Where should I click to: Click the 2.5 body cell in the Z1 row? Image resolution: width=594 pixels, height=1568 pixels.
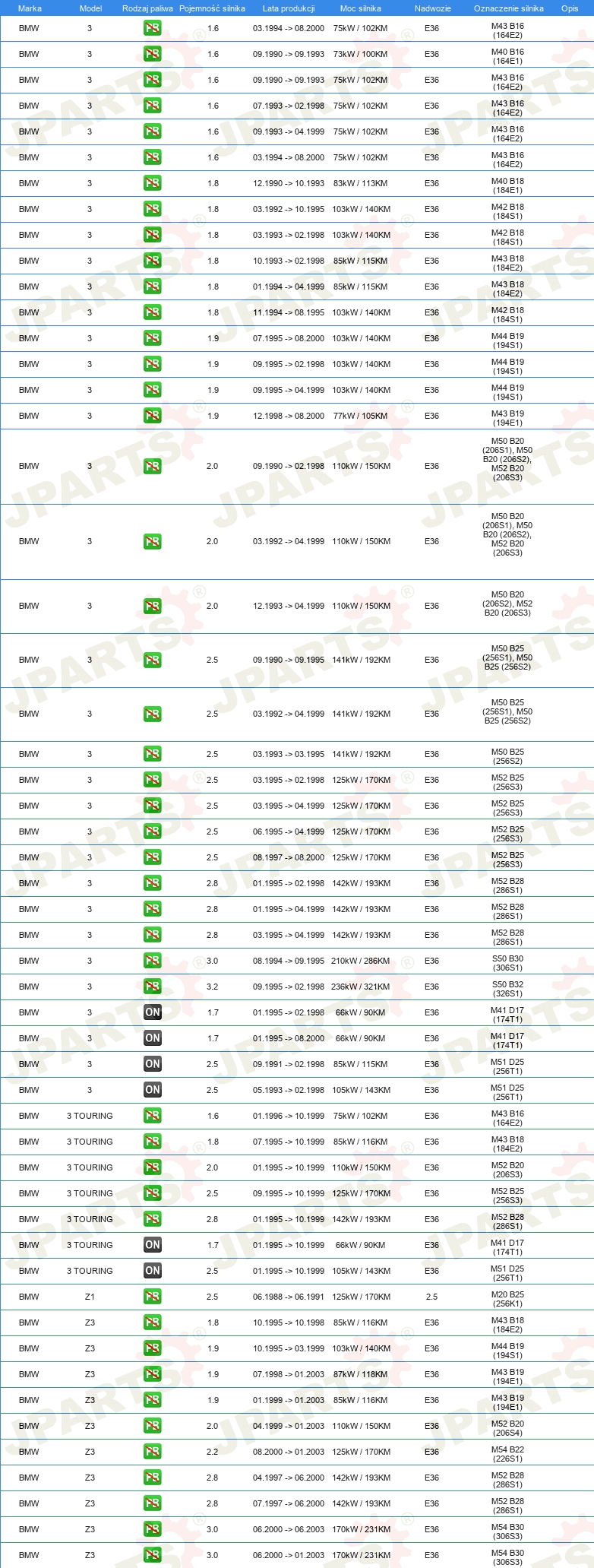[x=431, y=1297]
